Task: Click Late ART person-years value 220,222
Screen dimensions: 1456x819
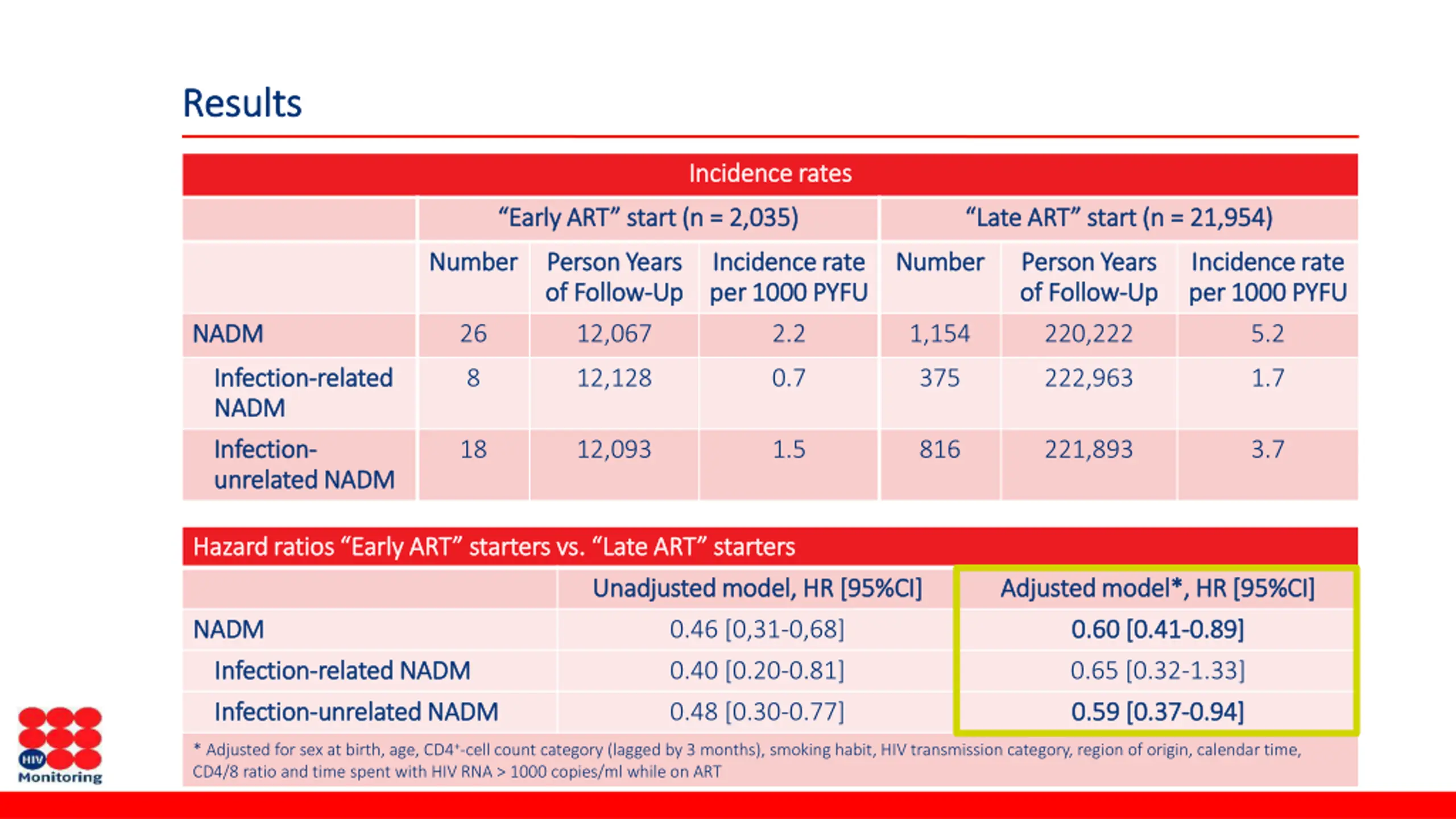Action: tap(1088, 334)
